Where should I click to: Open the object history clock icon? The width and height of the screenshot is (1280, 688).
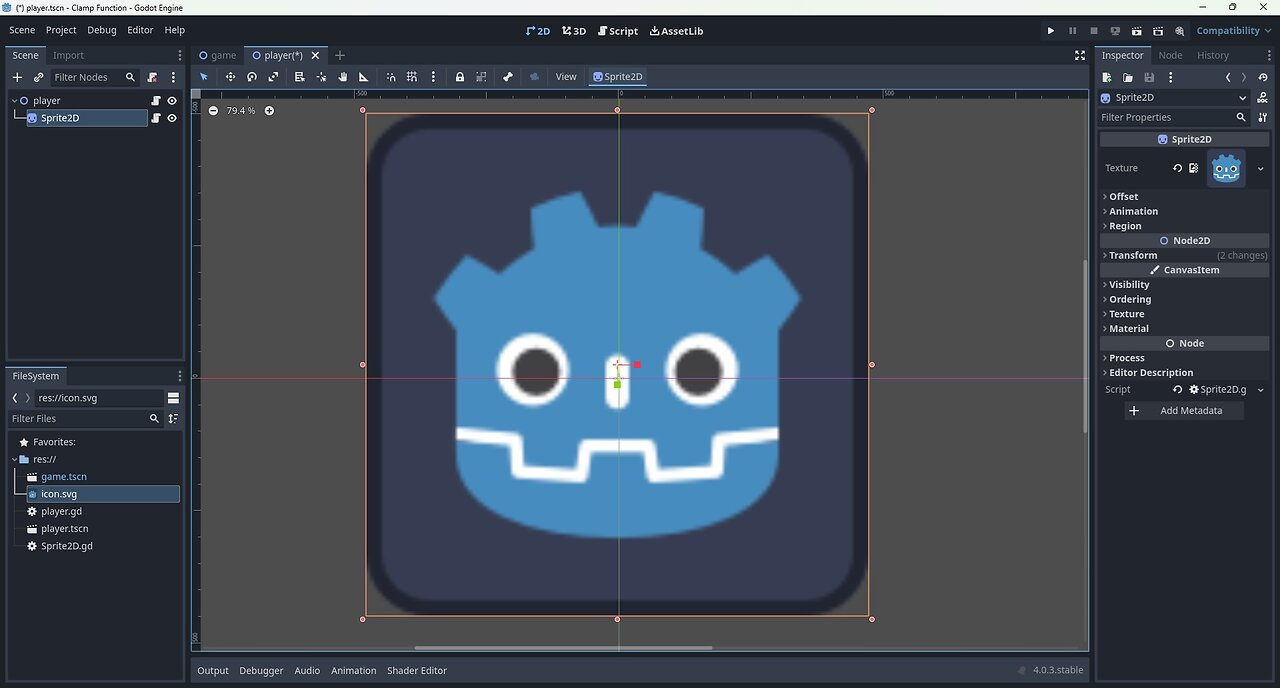[1263, 78]
